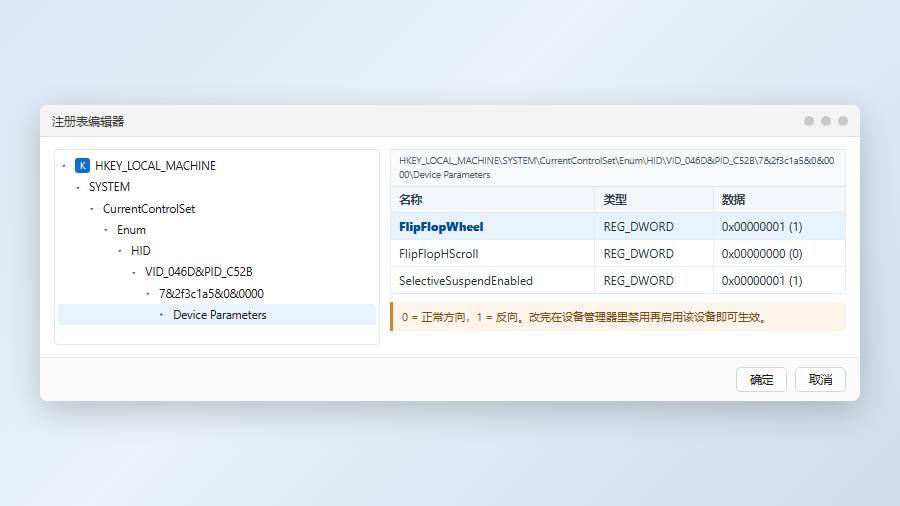The image size is (900, 506).
Task: Click the FlipFlopWheel data 0x00000001 (1)
Action: [x=762, y=227]
